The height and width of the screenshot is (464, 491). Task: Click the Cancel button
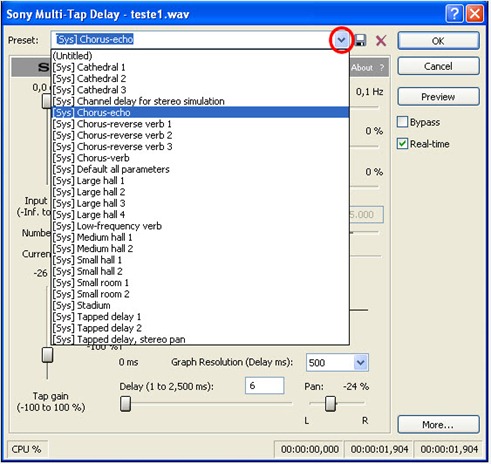coord(438,66)
